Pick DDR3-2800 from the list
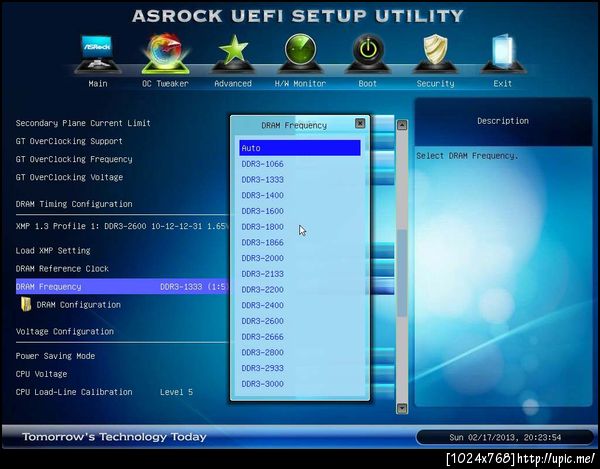This screenshot has width=600, height=469. (x=262, y=352)
